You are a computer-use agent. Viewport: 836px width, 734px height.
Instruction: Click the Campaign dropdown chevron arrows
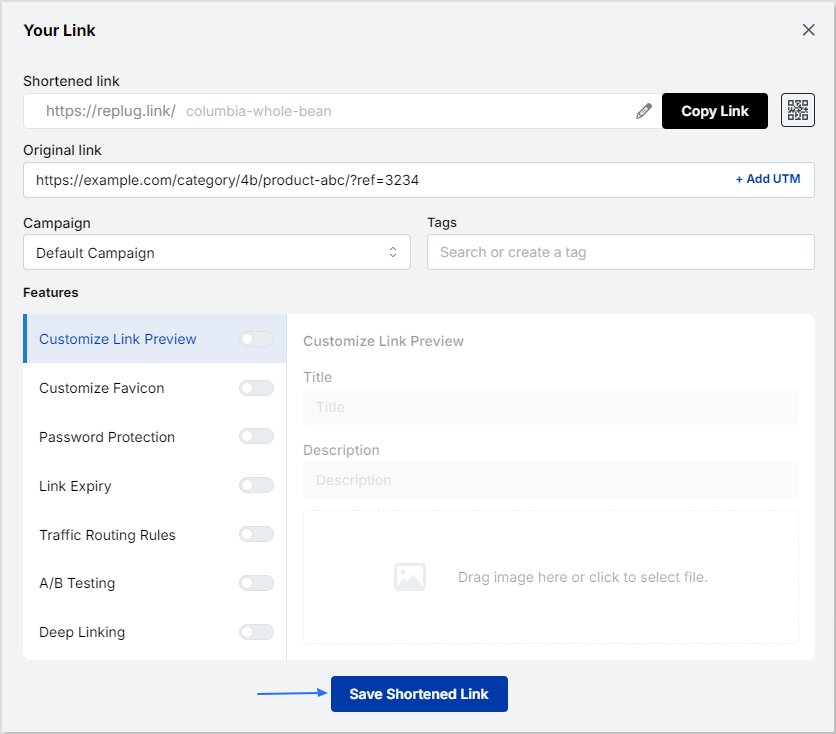tap(393, 252)
